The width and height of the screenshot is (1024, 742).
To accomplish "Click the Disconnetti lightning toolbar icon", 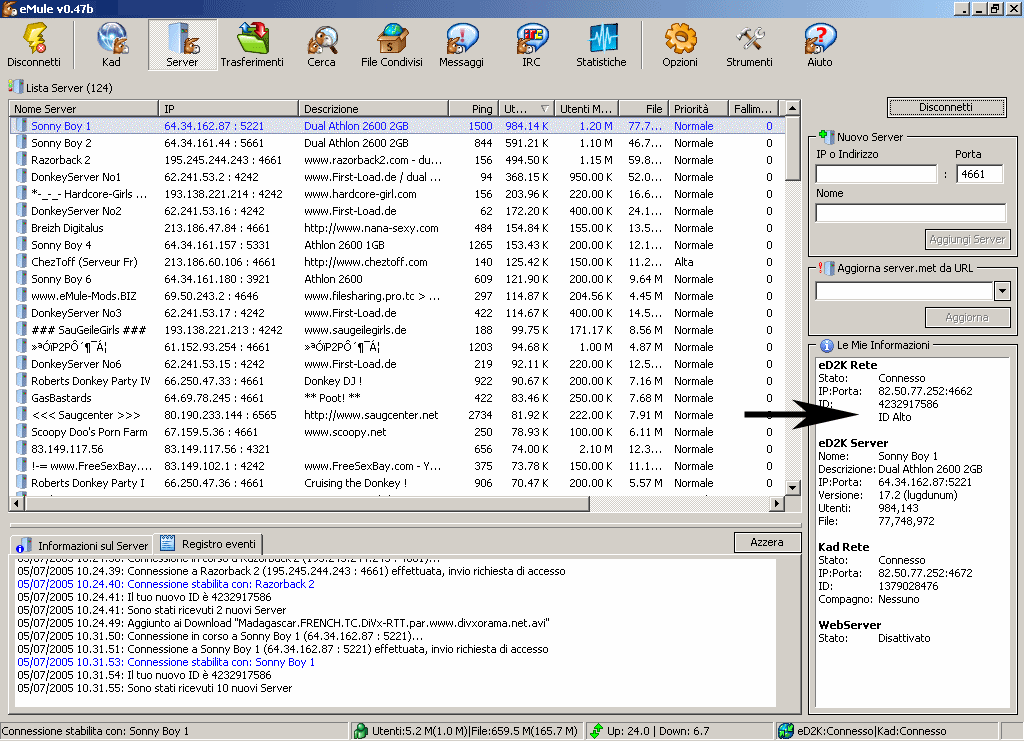I will (33, 46).
